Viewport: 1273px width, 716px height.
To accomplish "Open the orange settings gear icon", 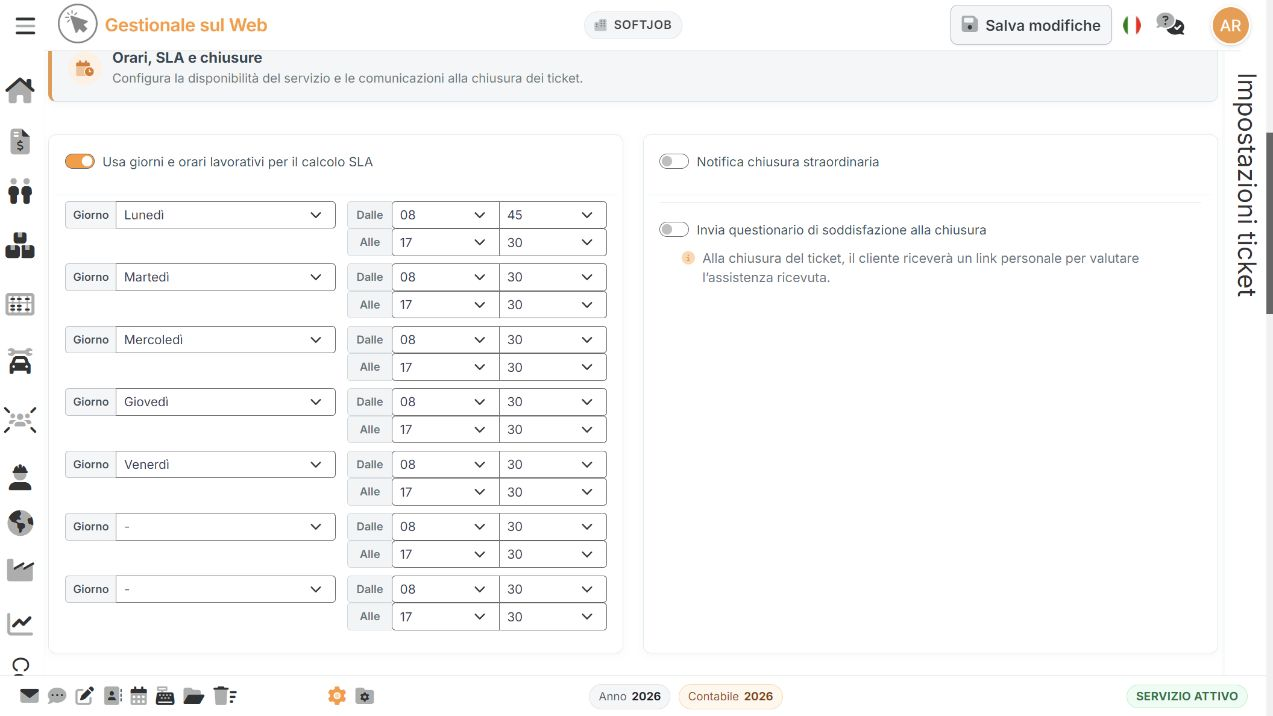I will 337,696.
